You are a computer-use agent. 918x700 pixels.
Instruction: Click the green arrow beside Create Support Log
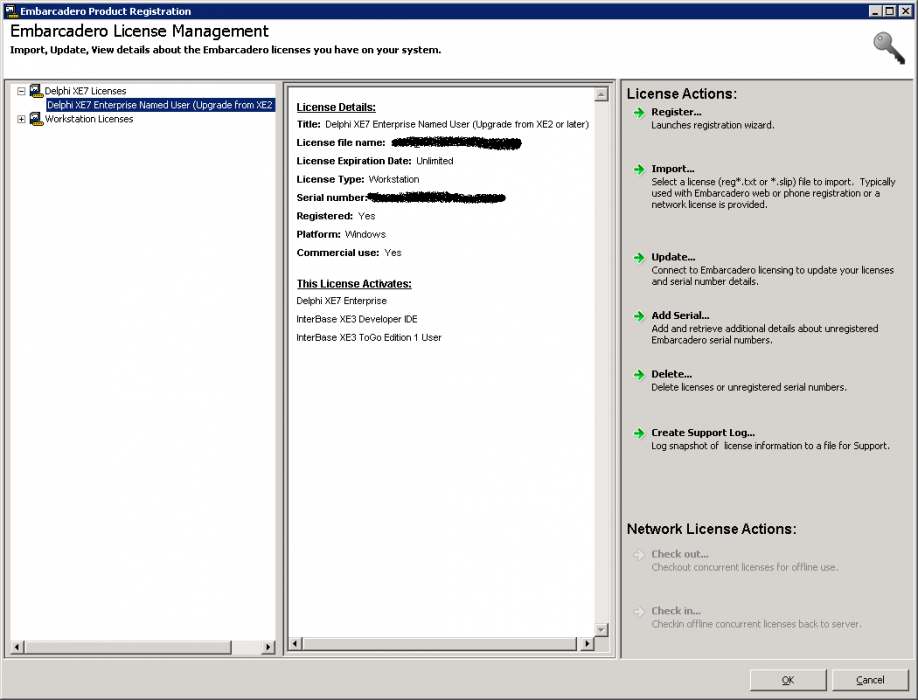[x=639, y=433]
